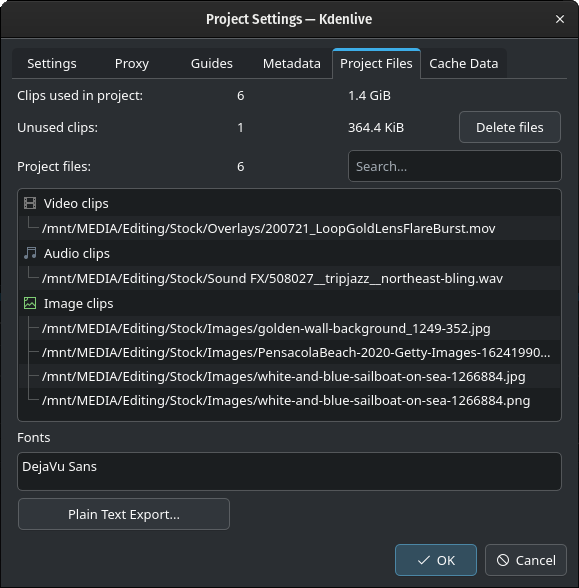This screenshot has width=579, height=588.
Task: Click the music note icon beside Audio clips
Action: click(x=30, y=253)
